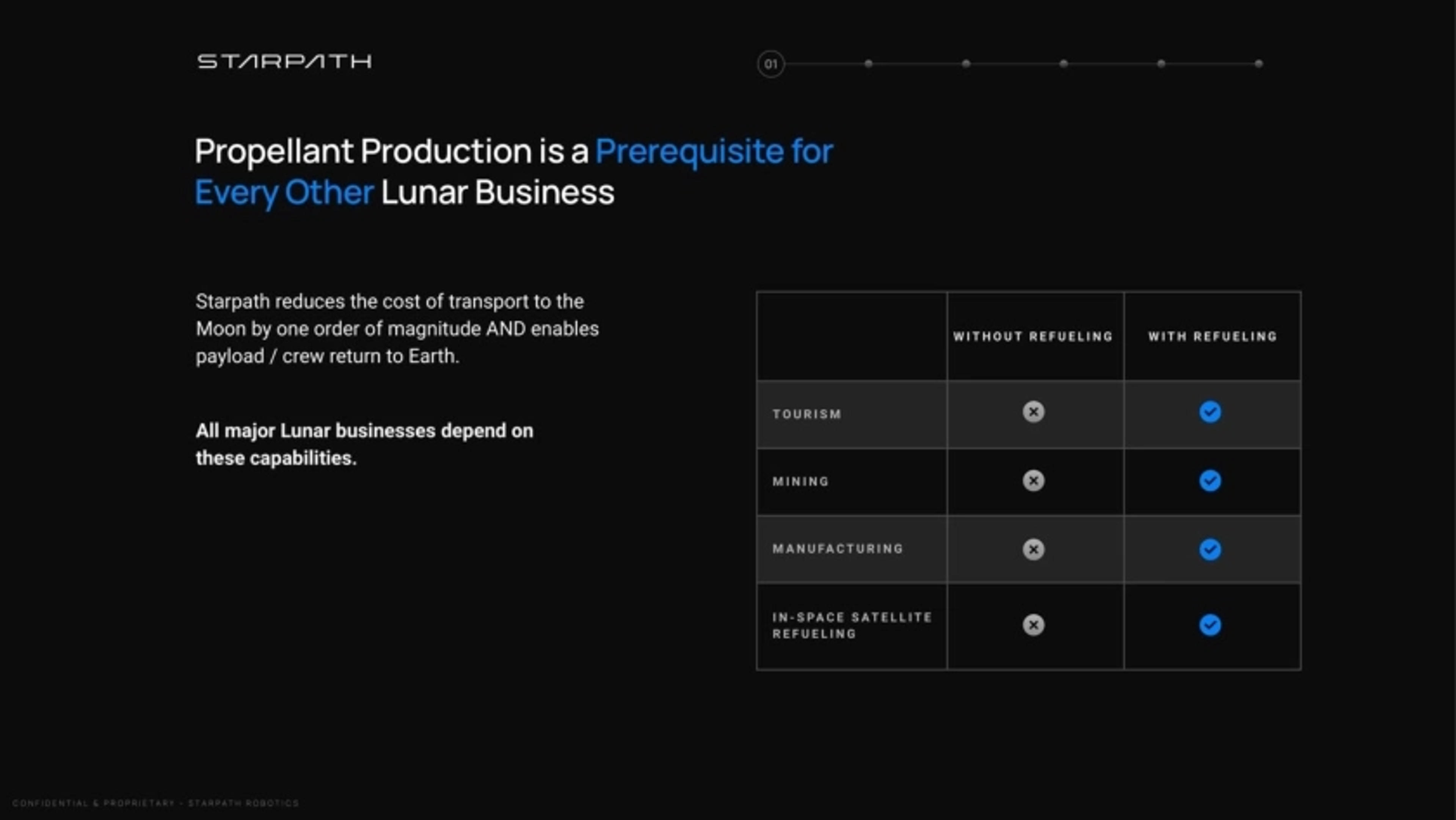The height and width of the screenshot is (820, 1456).
Task: Click the STARPATH logo
Action: pos(284,61)
